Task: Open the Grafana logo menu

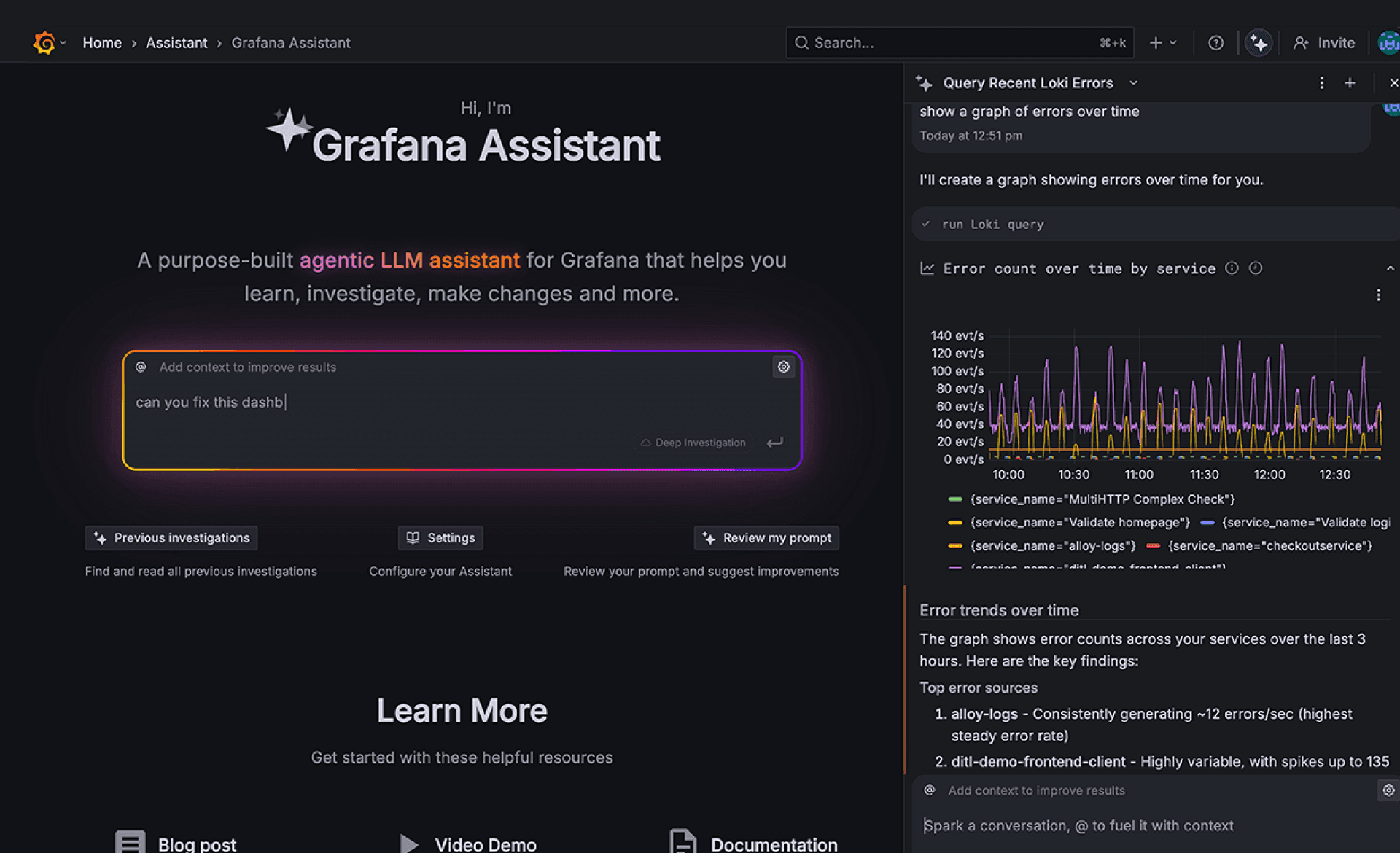Action: 49,43
